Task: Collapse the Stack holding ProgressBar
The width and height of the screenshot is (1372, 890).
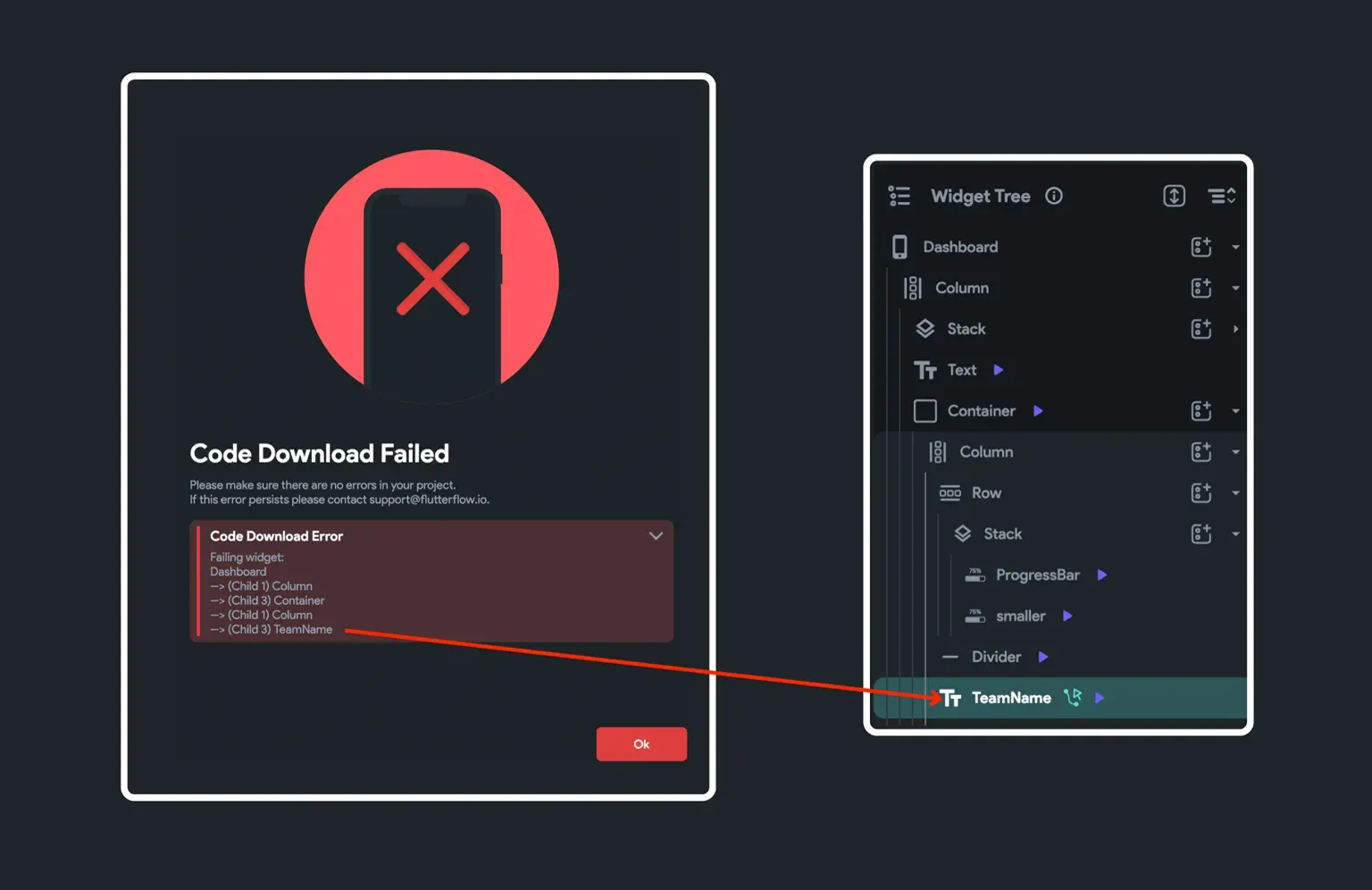Action: click(1235, 534)
